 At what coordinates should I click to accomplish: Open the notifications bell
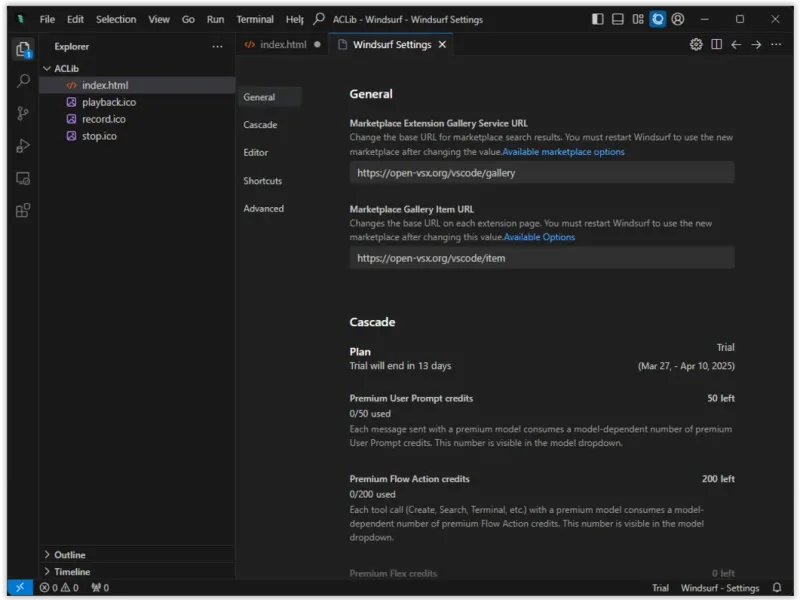pyautogui.click(x=777, y=587)
